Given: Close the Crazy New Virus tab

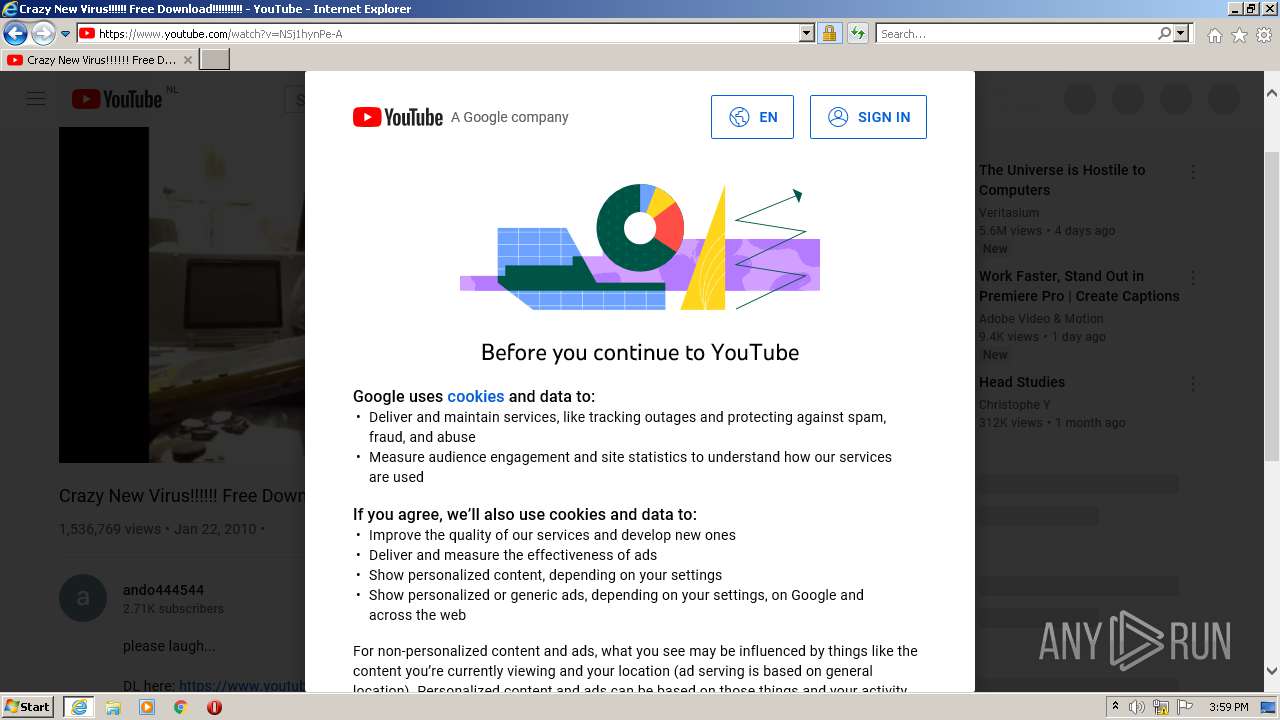Looking at the screenshot, I should click(188, 60).
